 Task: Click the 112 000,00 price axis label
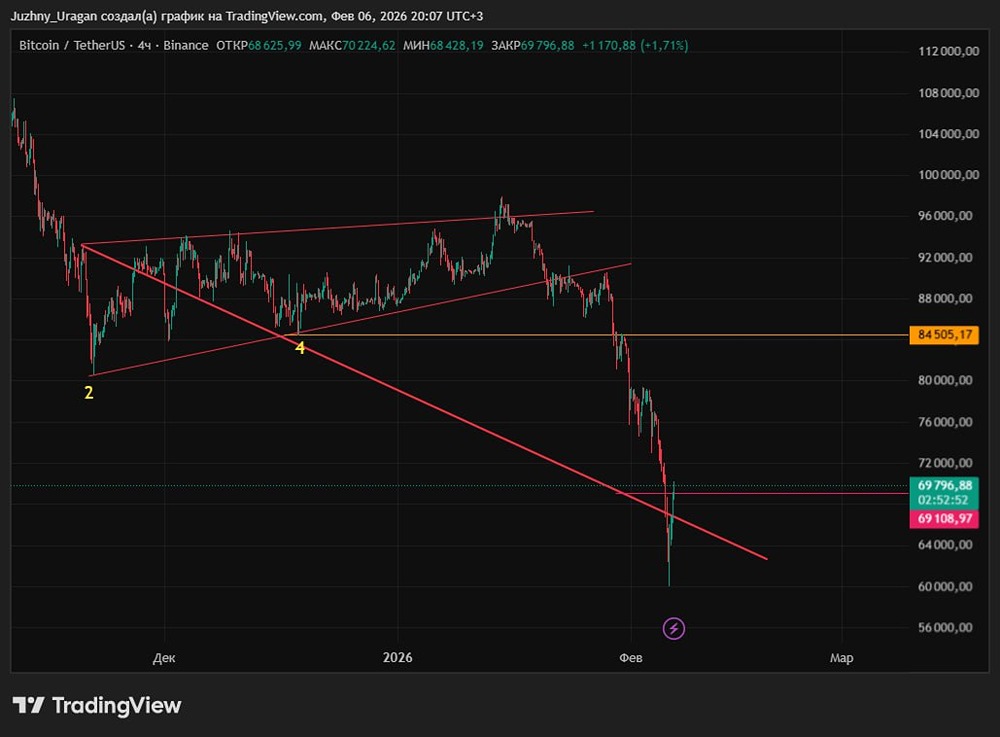click(x=948, y=51)
